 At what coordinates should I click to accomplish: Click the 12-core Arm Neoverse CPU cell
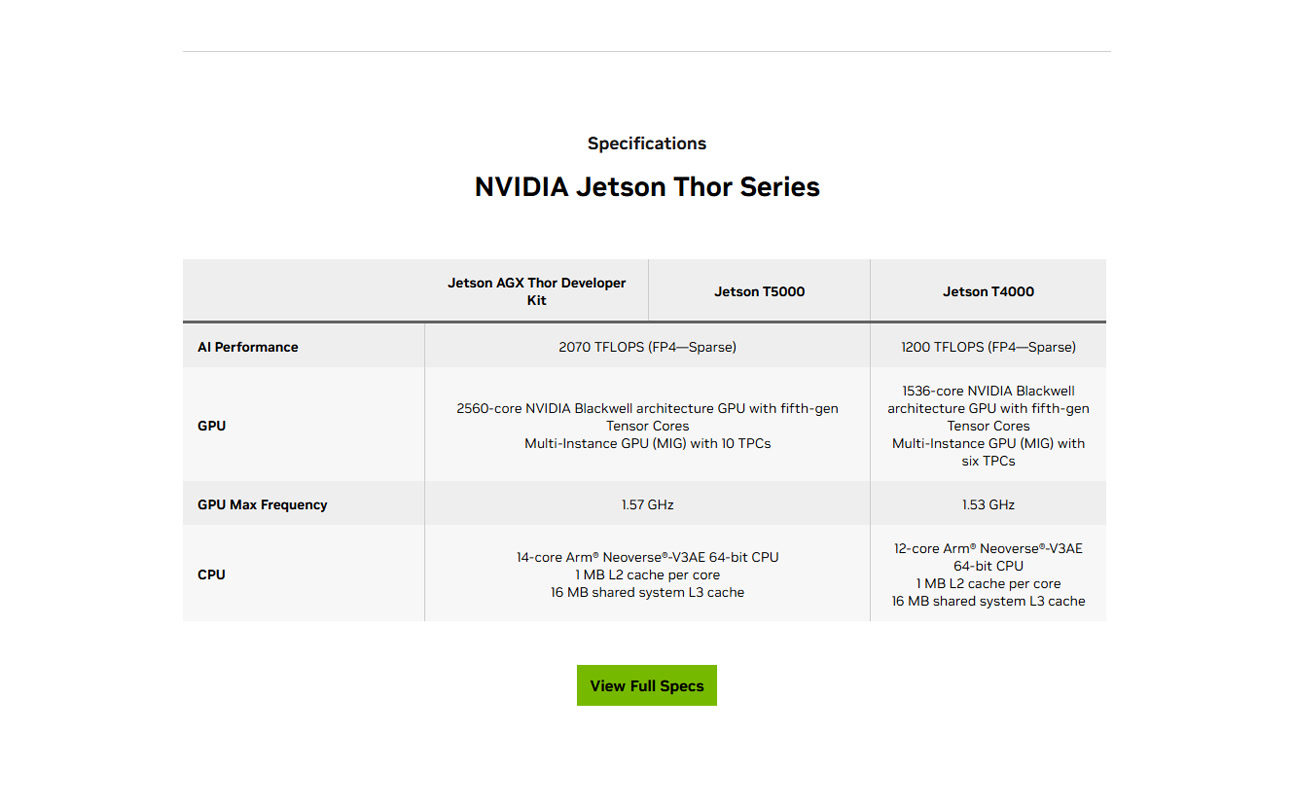click(x=988, y=575)
